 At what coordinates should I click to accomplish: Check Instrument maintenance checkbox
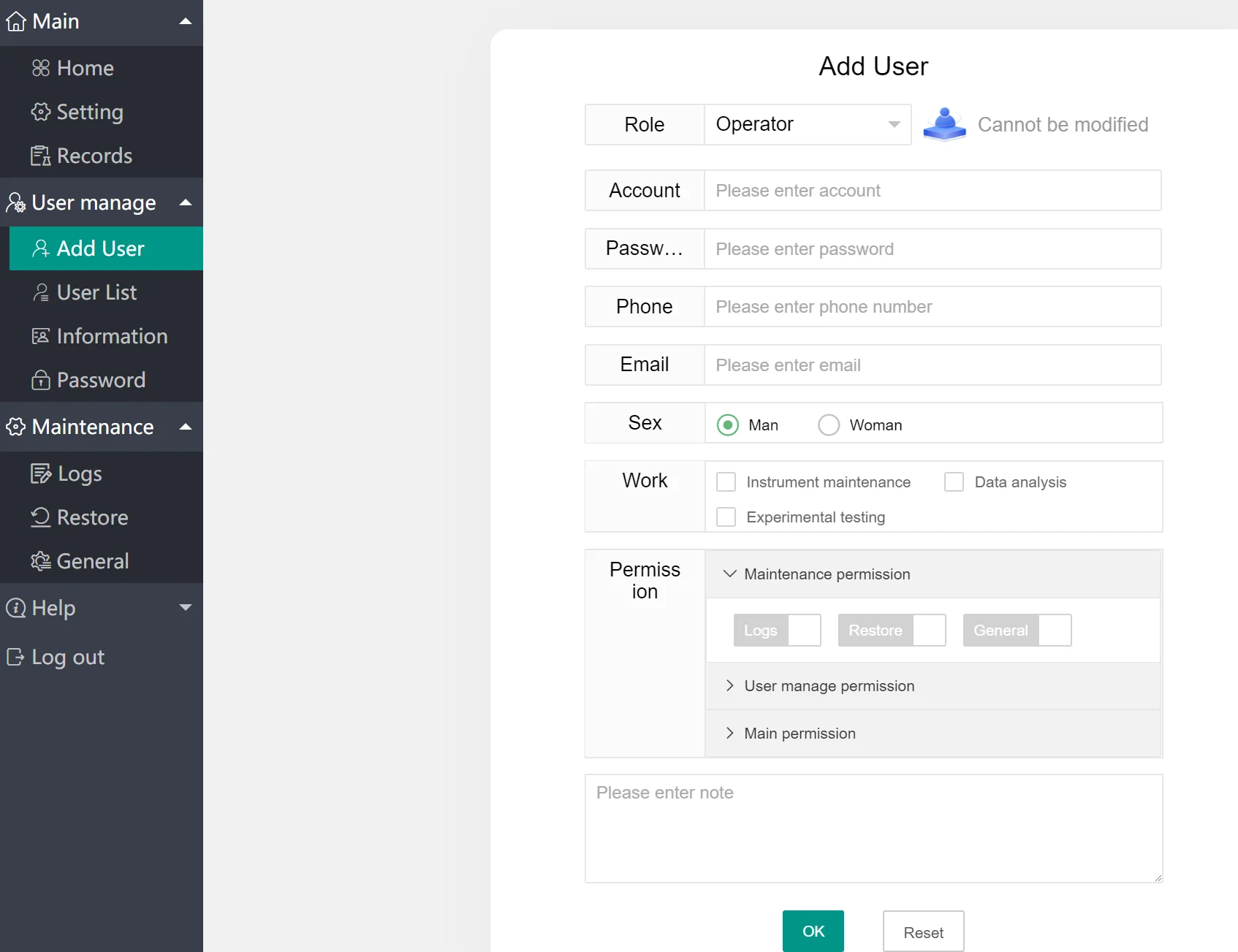726,482
